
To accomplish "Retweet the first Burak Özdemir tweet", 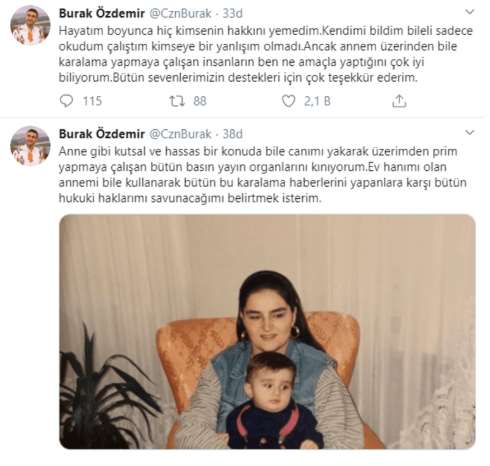I will (177, 101).
